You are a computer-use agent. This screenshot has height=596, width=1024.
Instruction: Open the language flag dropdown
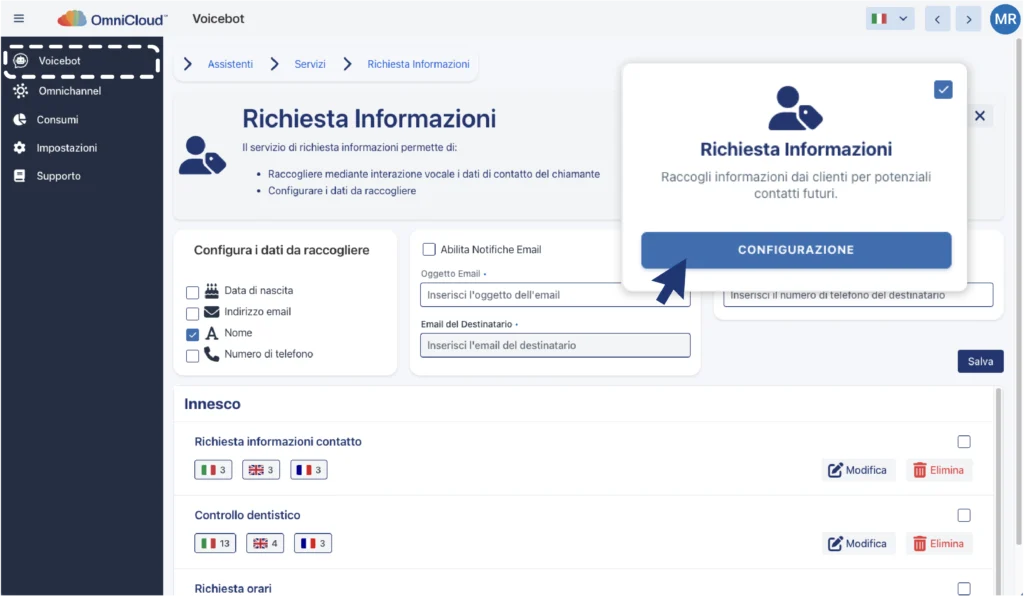click(x=890, y=19)
